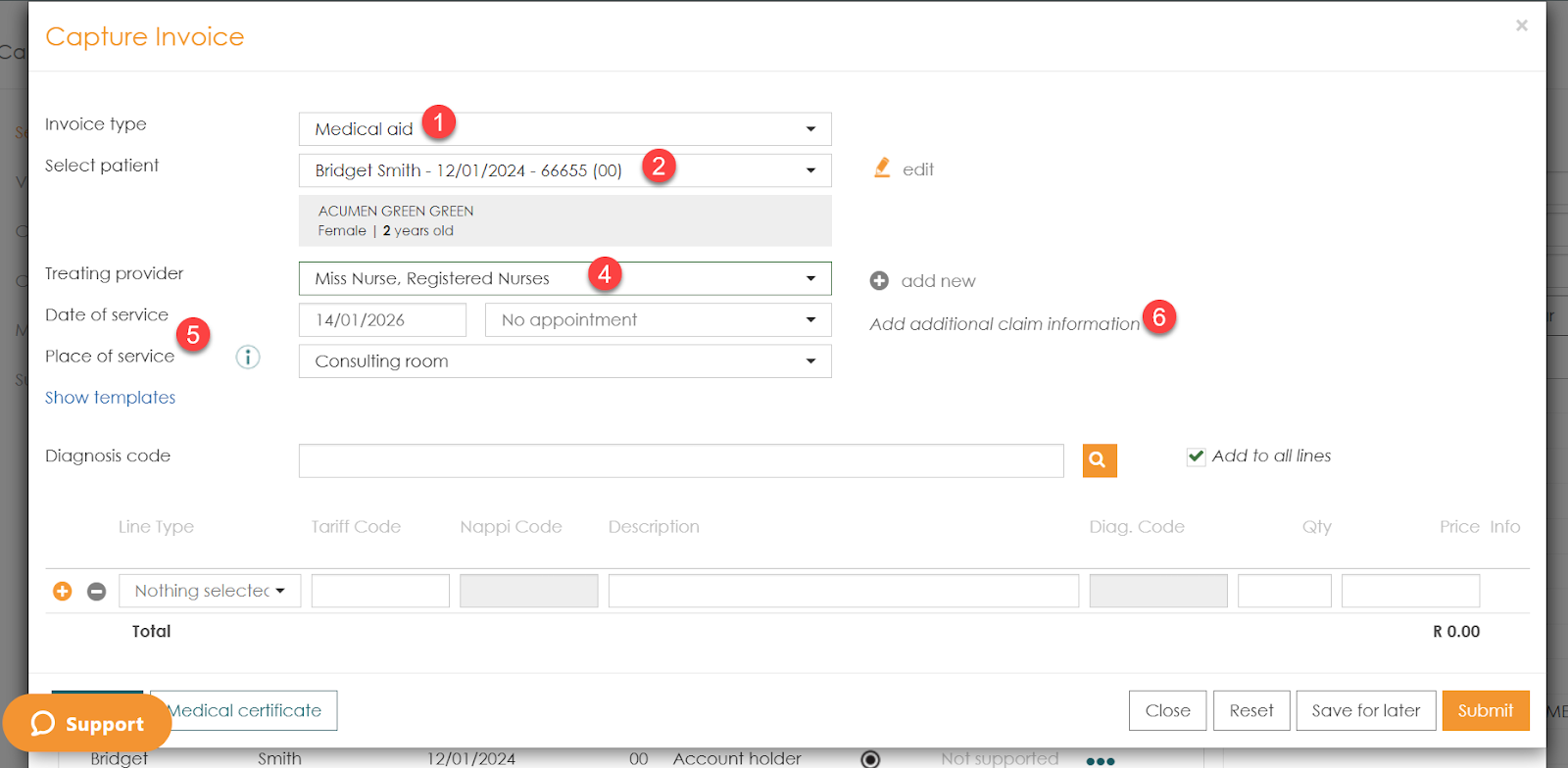Close the Capture Invoice dialog with X
Viewport: 1568px width, 768px height.
point(1521,25)
